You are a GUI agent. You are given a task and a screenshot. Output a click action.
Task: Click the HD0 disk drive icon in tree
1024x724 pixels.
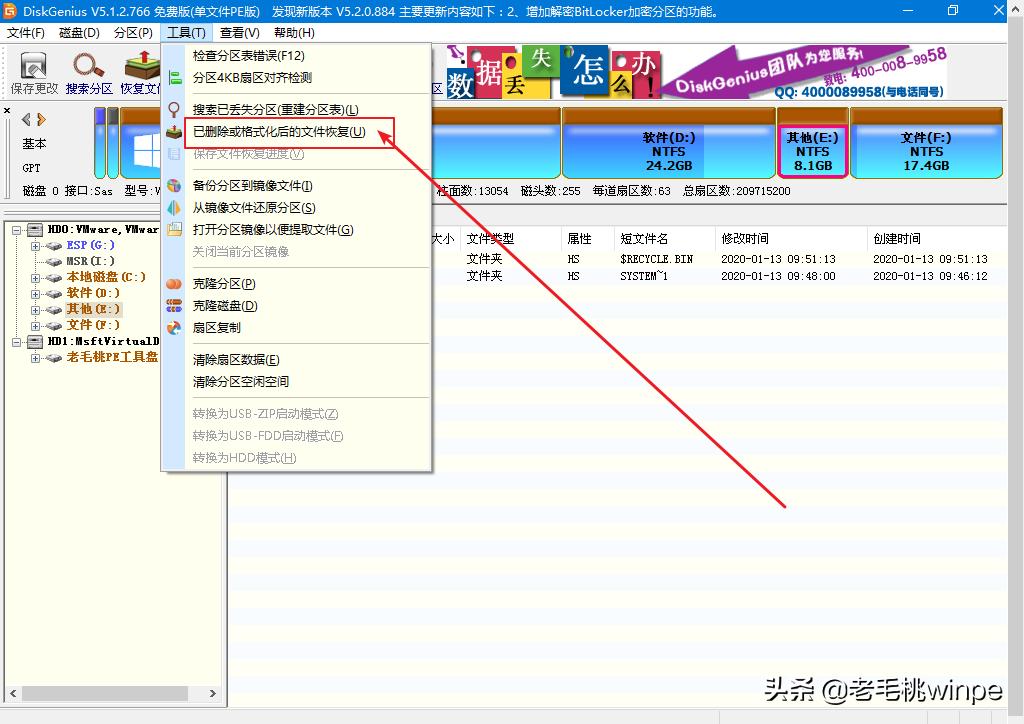pyautogui.click(x=34, y=230)
